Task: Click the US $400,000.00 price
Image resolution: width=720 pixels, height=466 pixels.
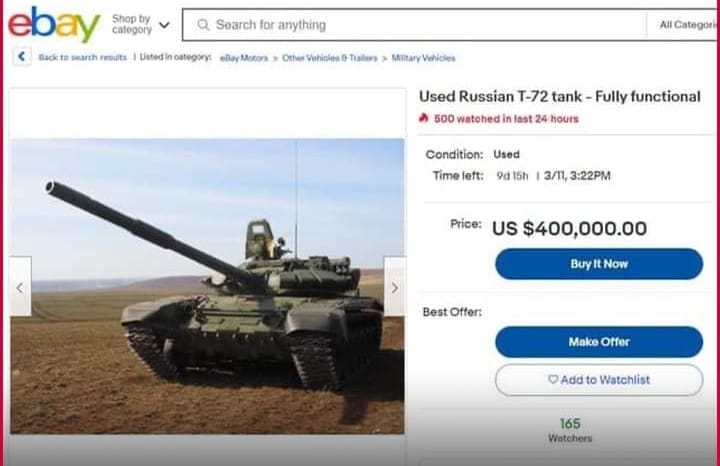Action: pos(569,229)
